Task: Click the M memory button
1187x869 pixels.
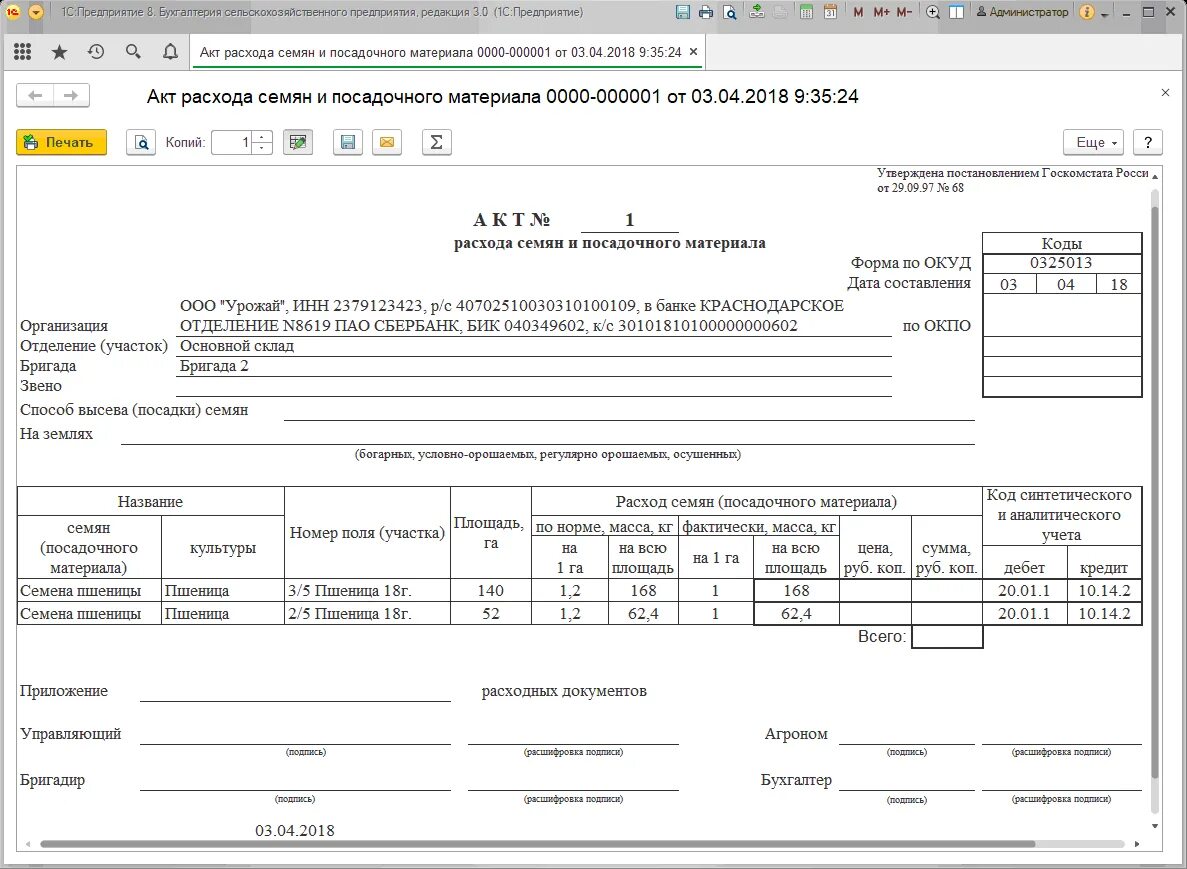Action: tap(858, 12)
